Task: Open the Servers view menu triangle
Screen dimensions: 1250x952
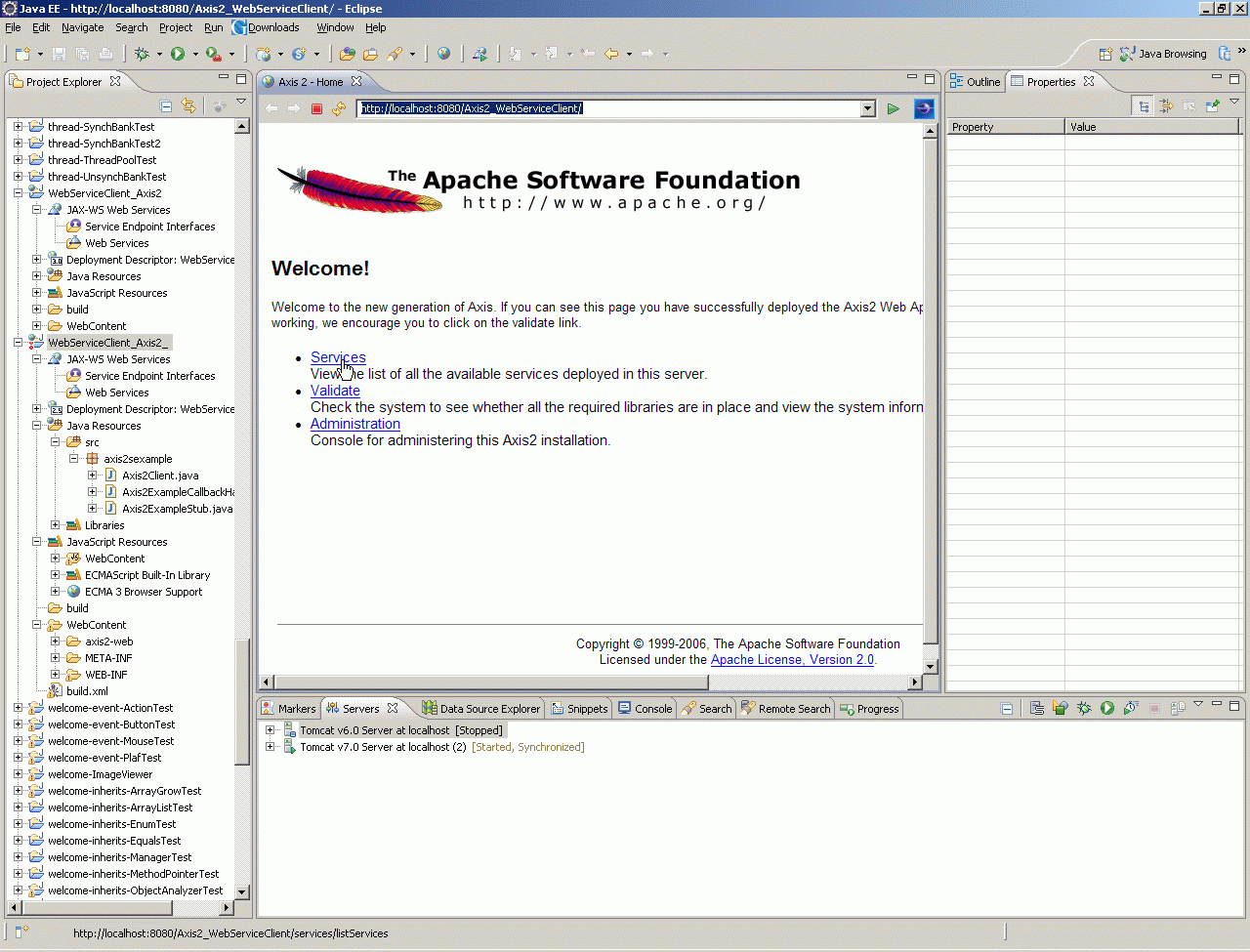Action: tap(1198, 704)
